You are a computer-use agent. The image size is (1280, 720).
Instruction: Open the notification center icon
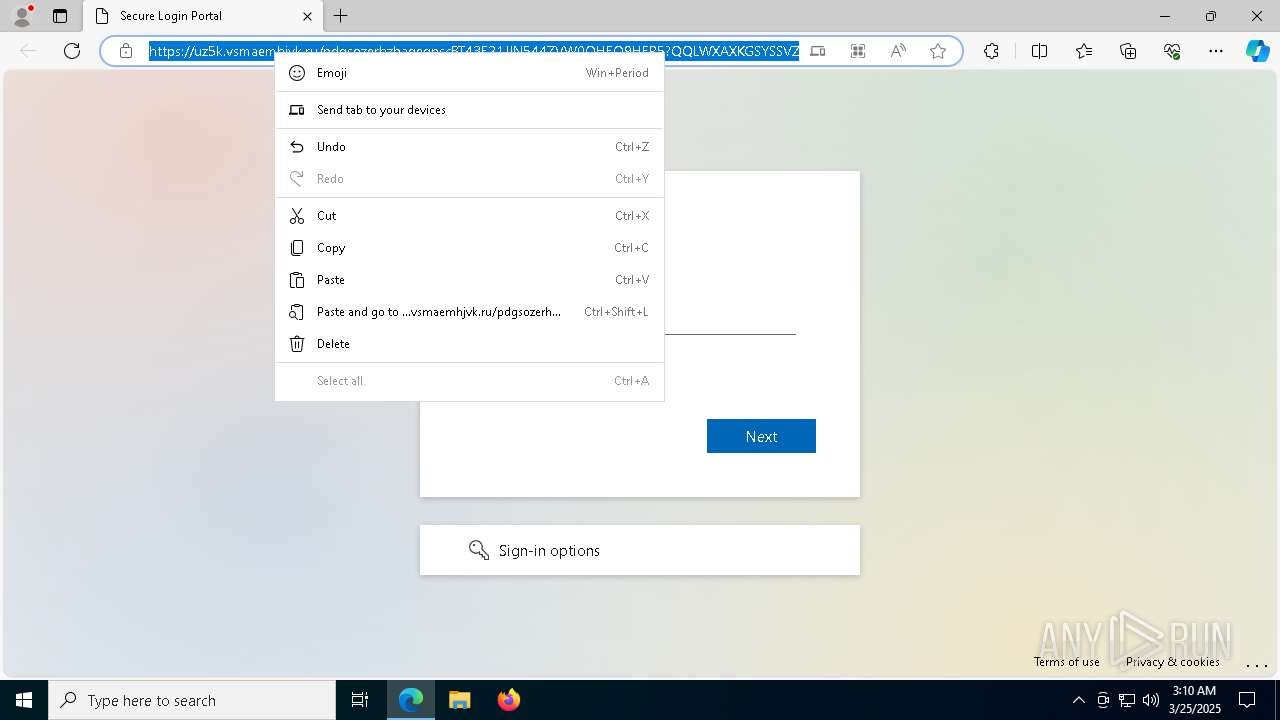pos(1247,700)
